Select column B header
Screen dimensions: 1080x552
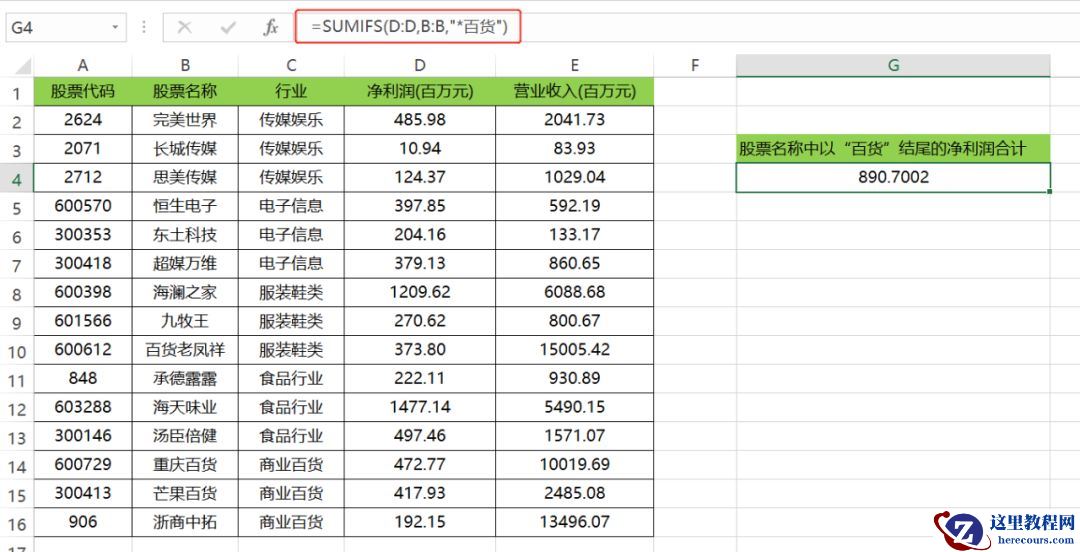185,65
